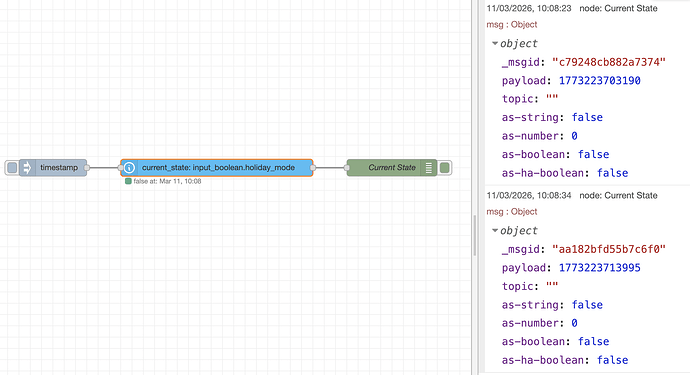Click the 'node: Current State' link in 10:08:23 message

pyautogui.click(x=618, y=8)
